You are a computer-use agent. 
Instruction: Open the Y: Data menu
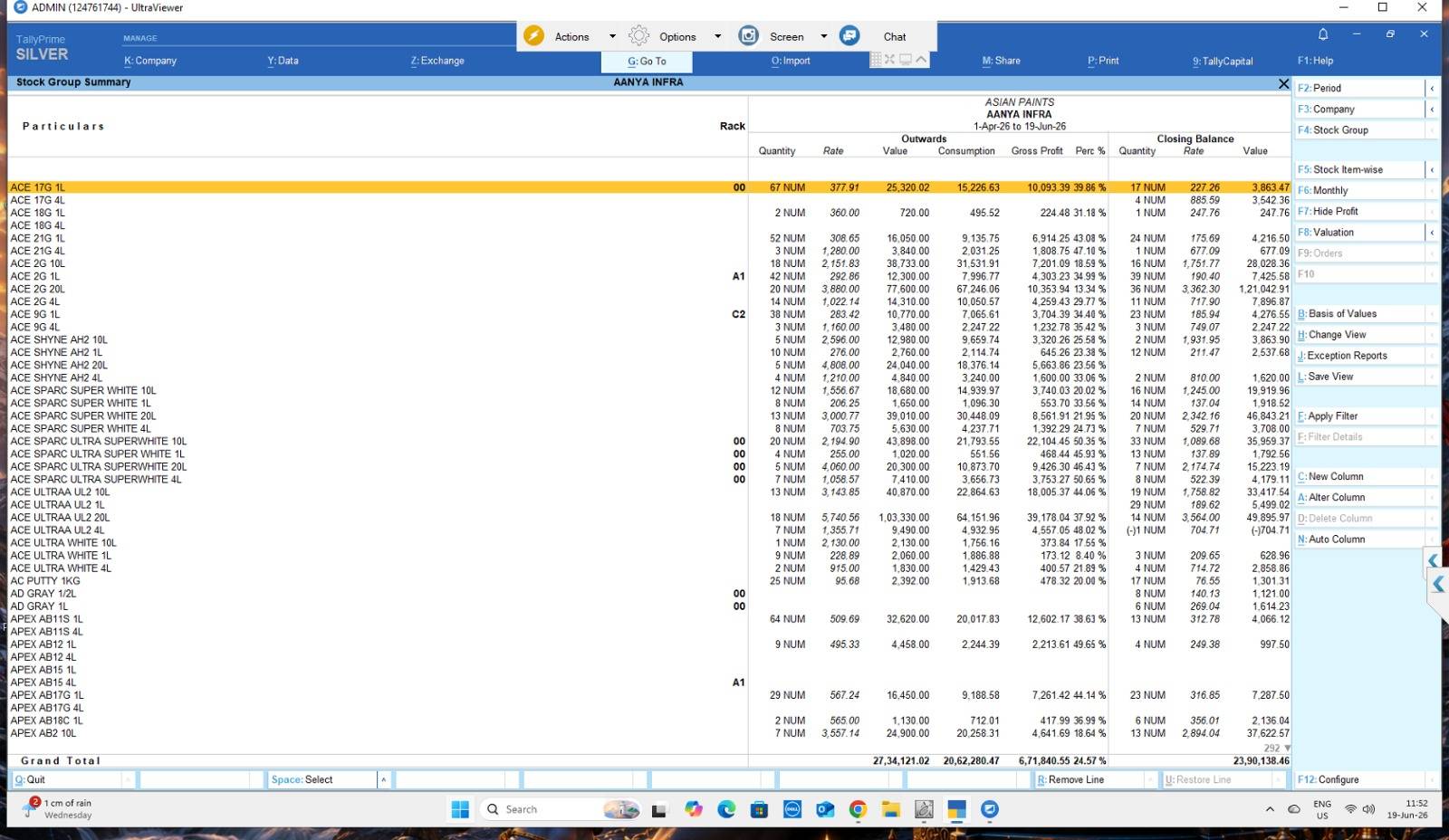[283, 61]
